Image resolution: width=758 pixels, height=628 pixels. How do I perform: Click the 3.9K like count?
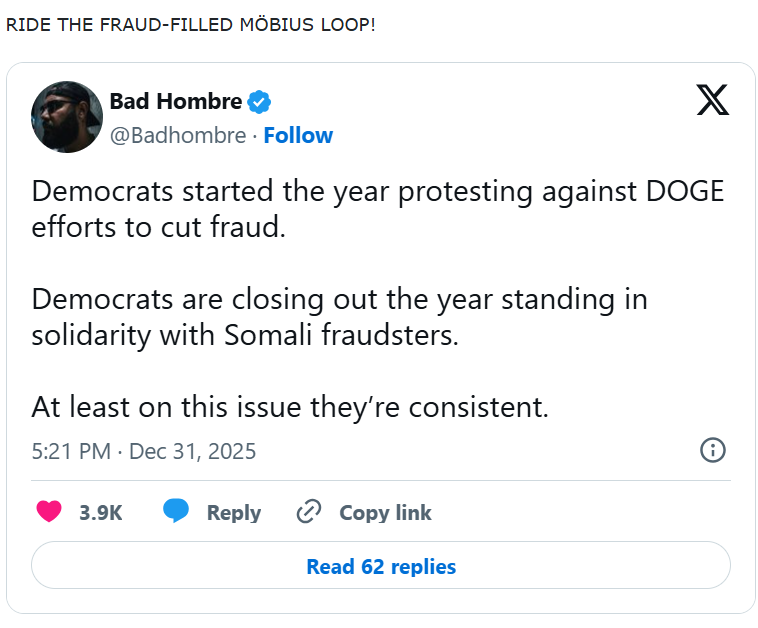[100, 513]
